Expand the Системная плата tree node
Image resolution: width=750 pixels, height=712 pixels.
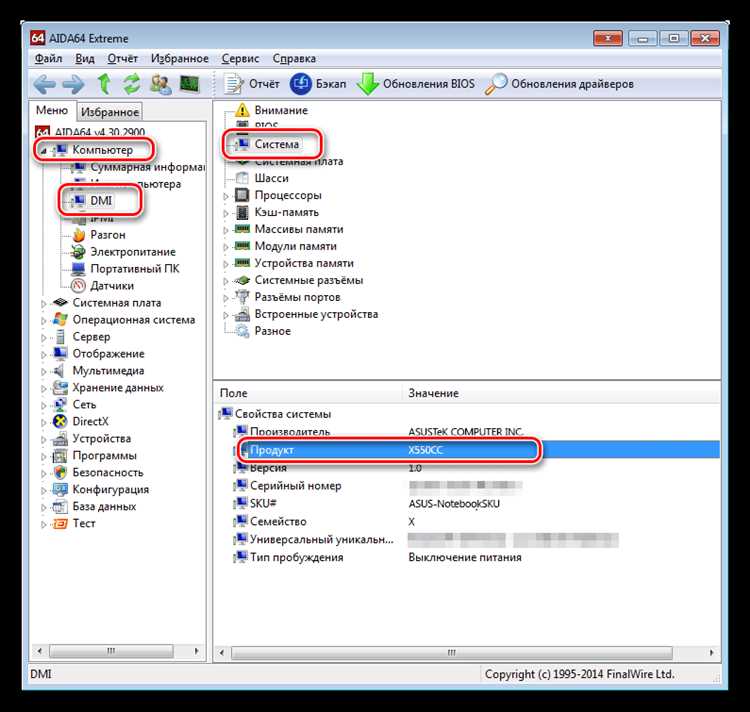click(x=43, y=303)
